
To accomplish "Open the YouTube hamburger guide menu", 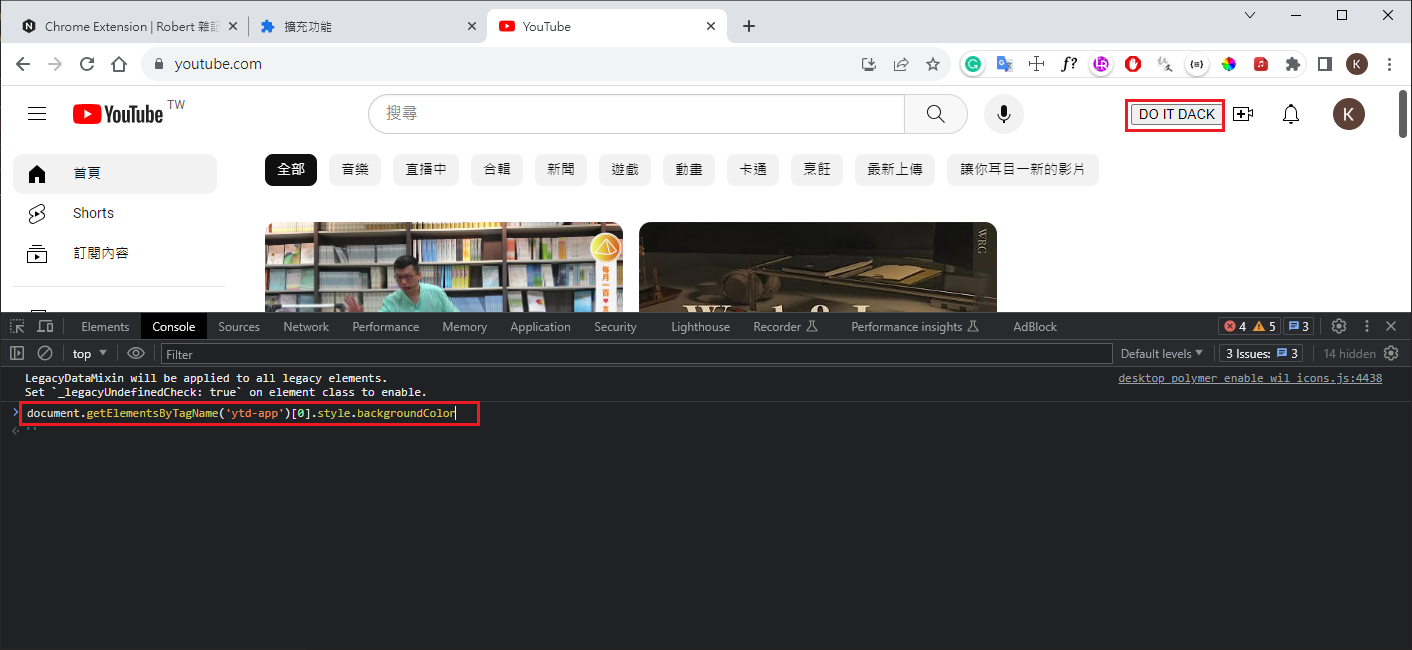I will coord(37,114).
